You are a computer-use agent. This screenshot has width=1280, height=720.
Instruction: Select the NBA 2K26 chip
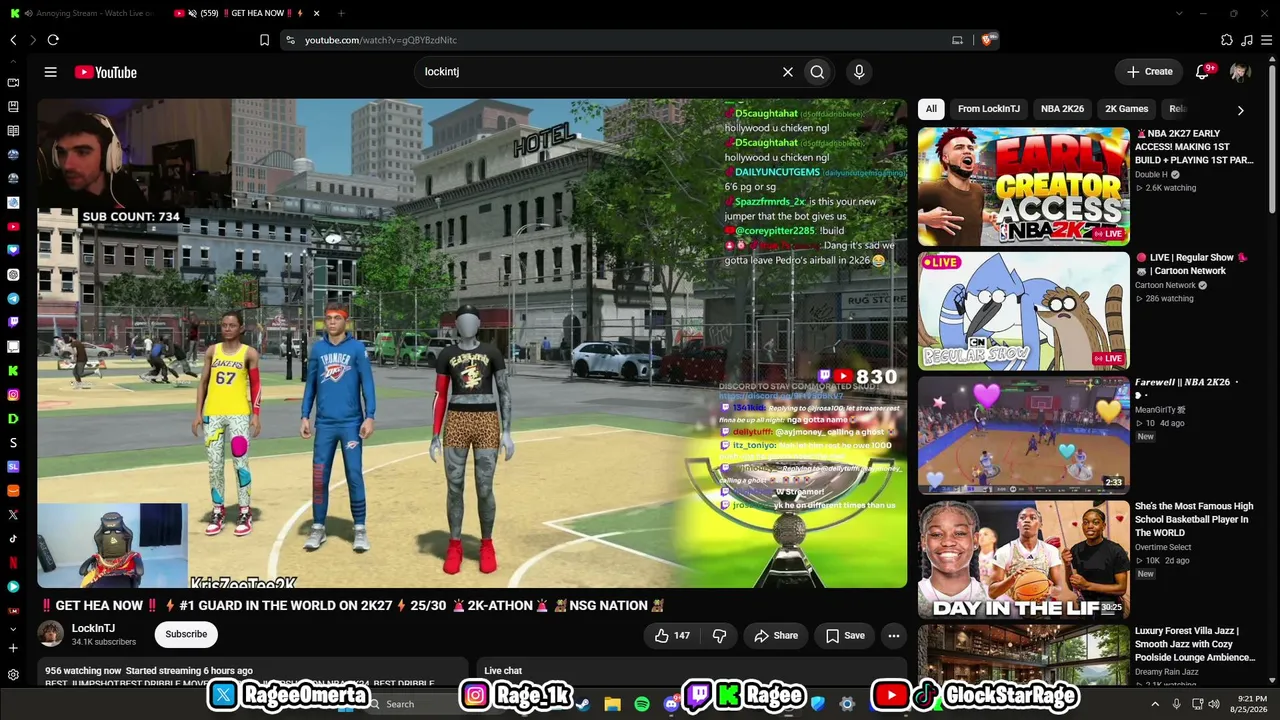click(x=1062, y=109)
